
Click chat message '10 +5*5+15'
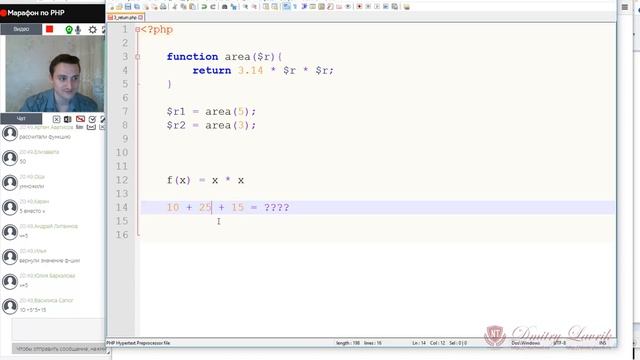click(x=33, y=310)
